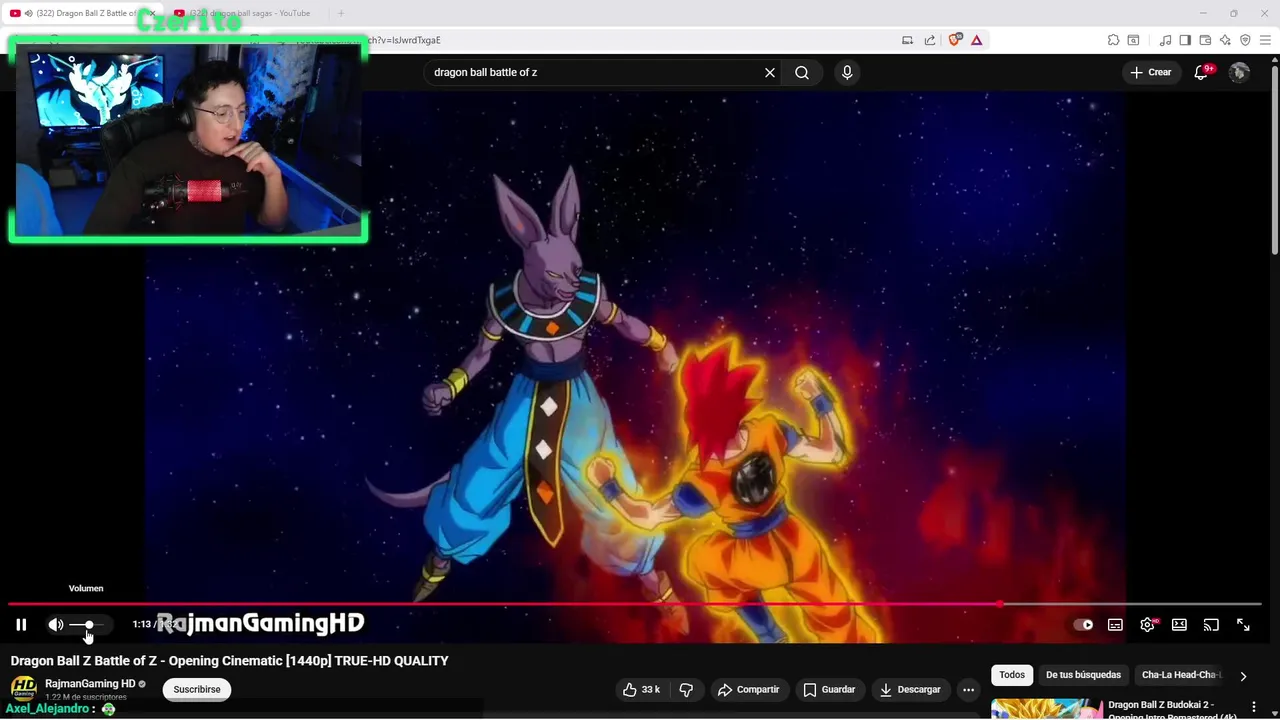Viewport: 1280px width, 720px height.
Task: Open Brave Rewards triangle icon
Action: point(977,40)
